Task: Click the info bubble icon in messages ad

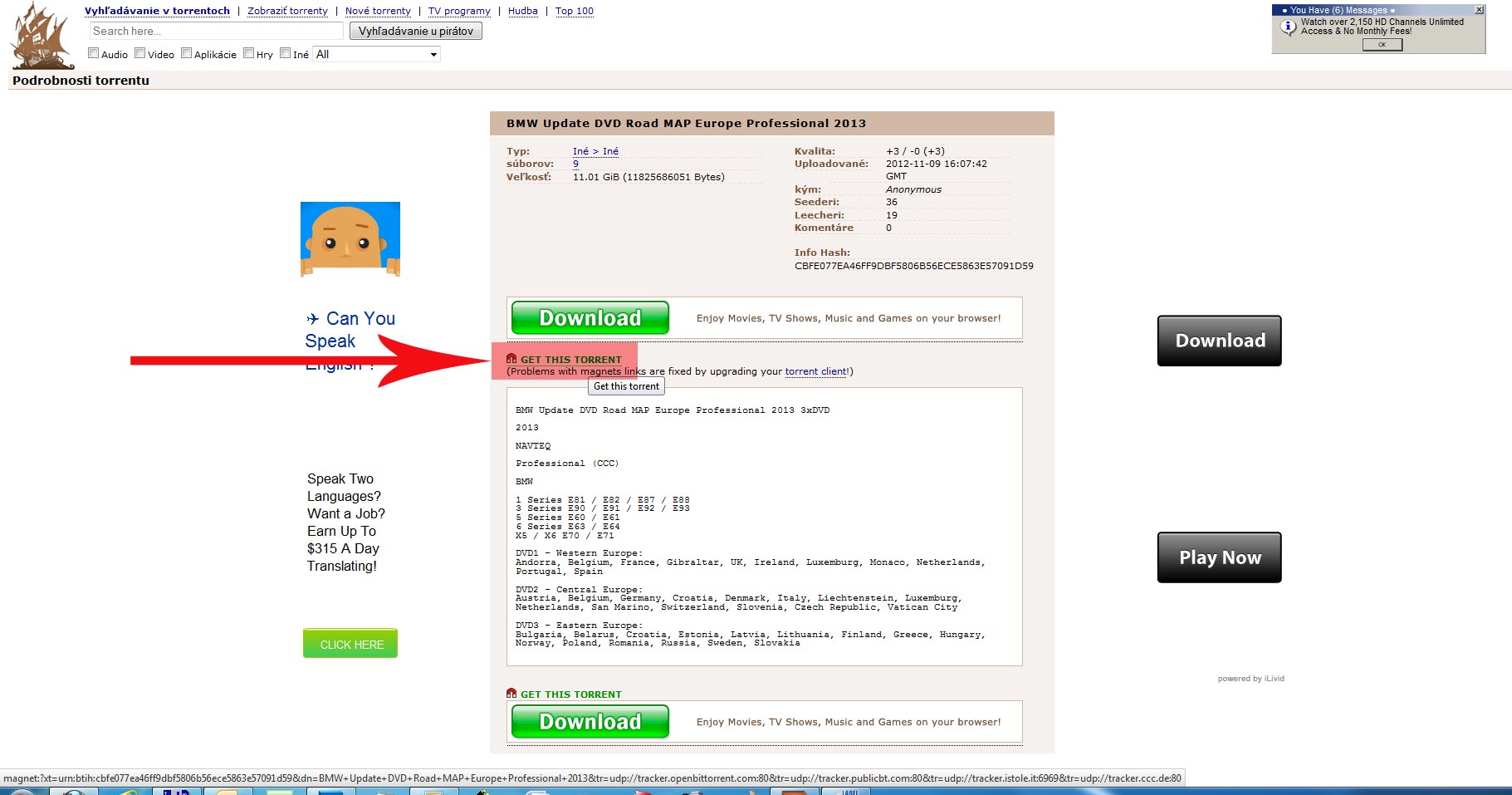Action: pyautogui.click(x=1288, y=27)
